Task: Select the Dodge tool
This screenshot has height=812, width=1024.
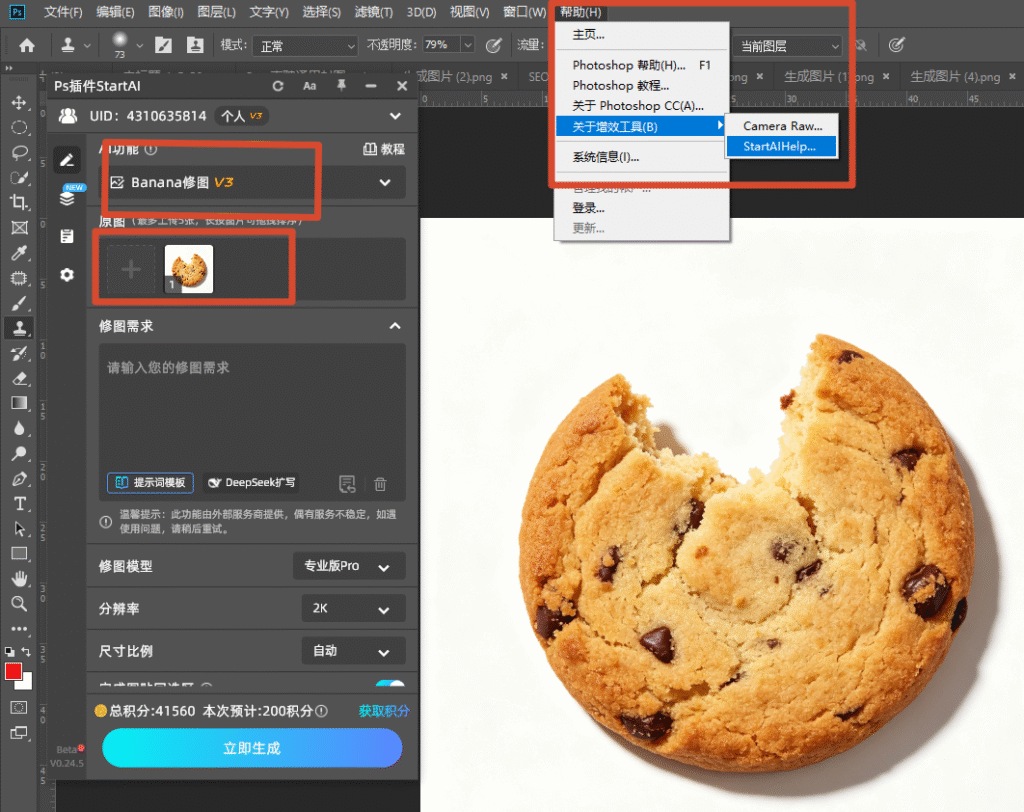Action: 19,453
